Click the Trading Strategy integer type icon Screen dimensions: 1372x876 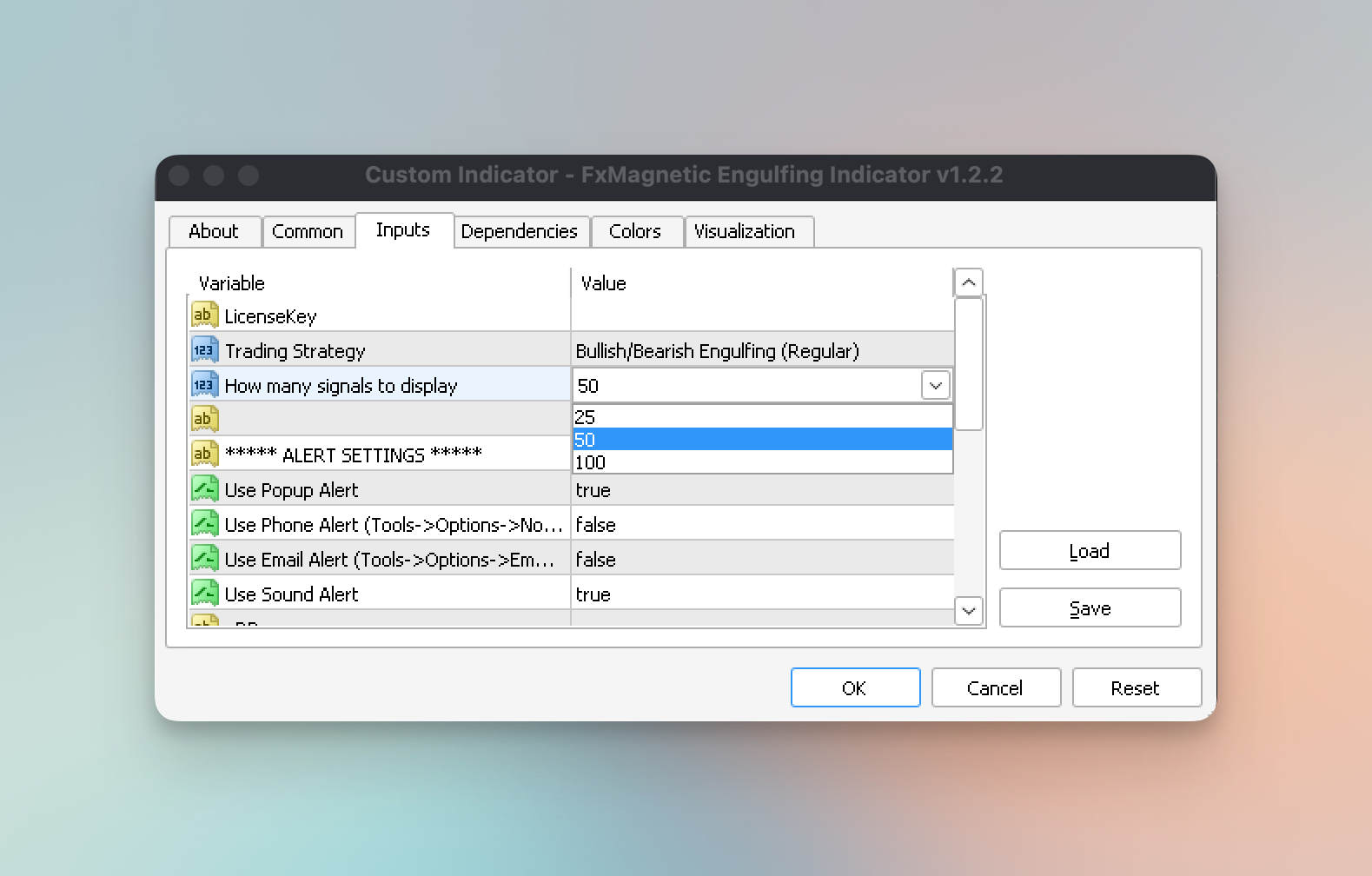pos(204,350)
